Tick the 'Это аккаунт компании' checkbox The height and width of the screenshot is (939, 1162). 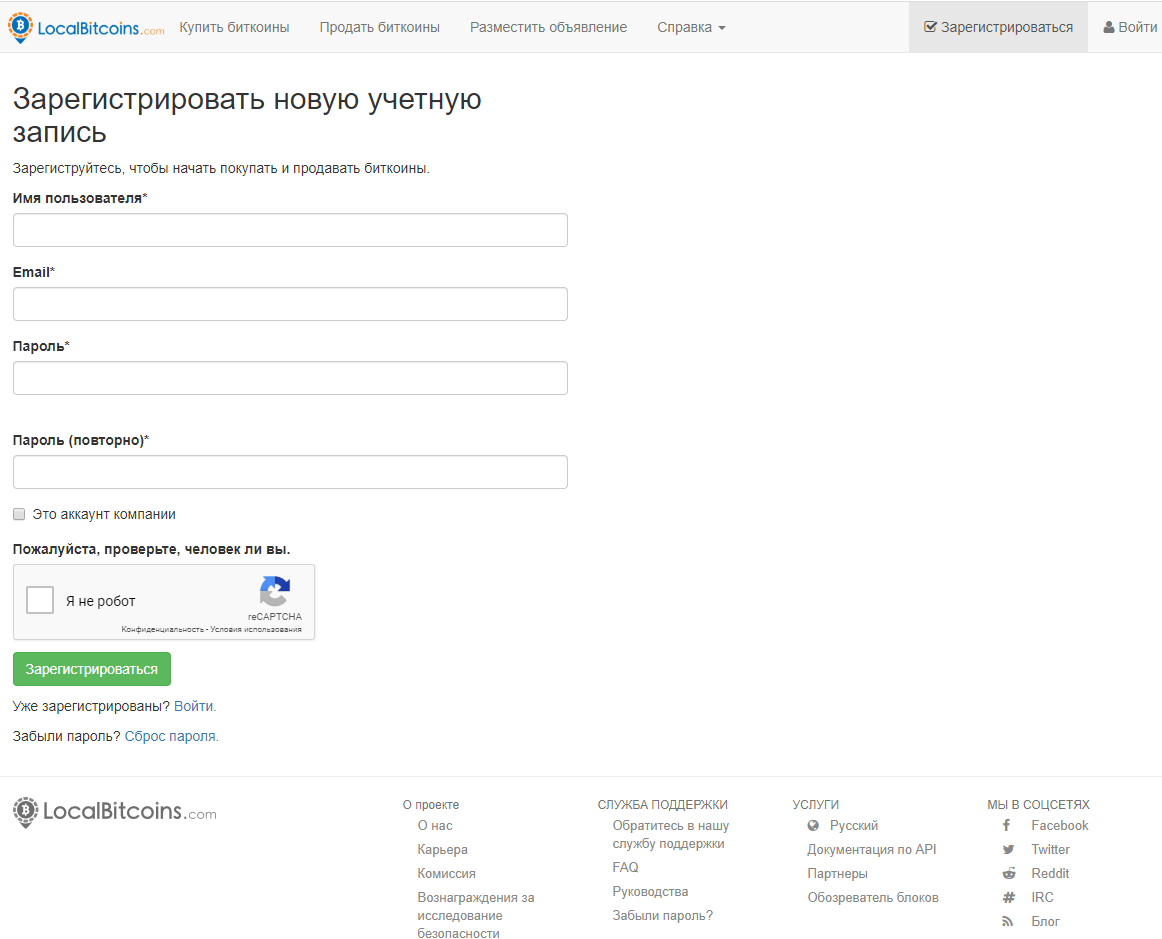[19, 514]
